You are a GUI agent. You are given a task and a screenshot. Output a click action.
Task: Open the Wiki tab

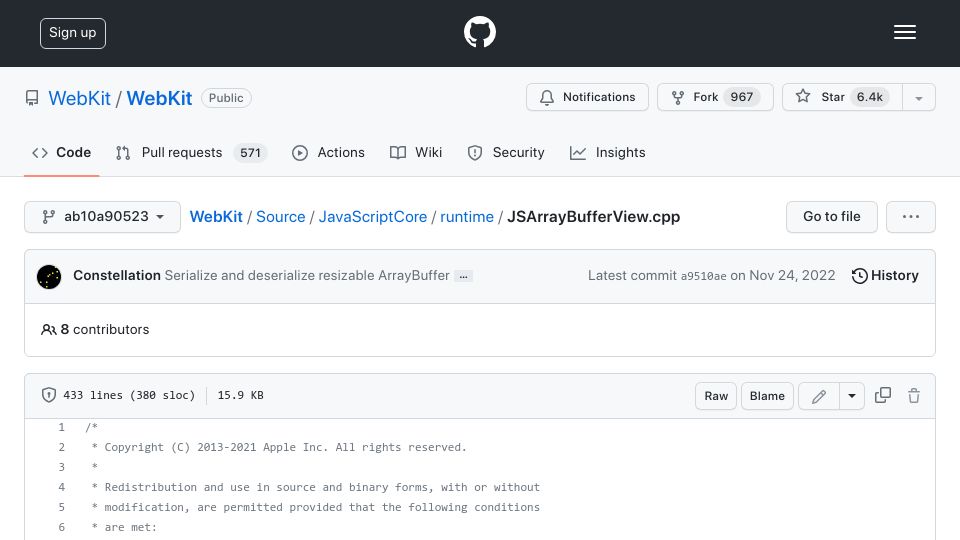coord(416,152)
